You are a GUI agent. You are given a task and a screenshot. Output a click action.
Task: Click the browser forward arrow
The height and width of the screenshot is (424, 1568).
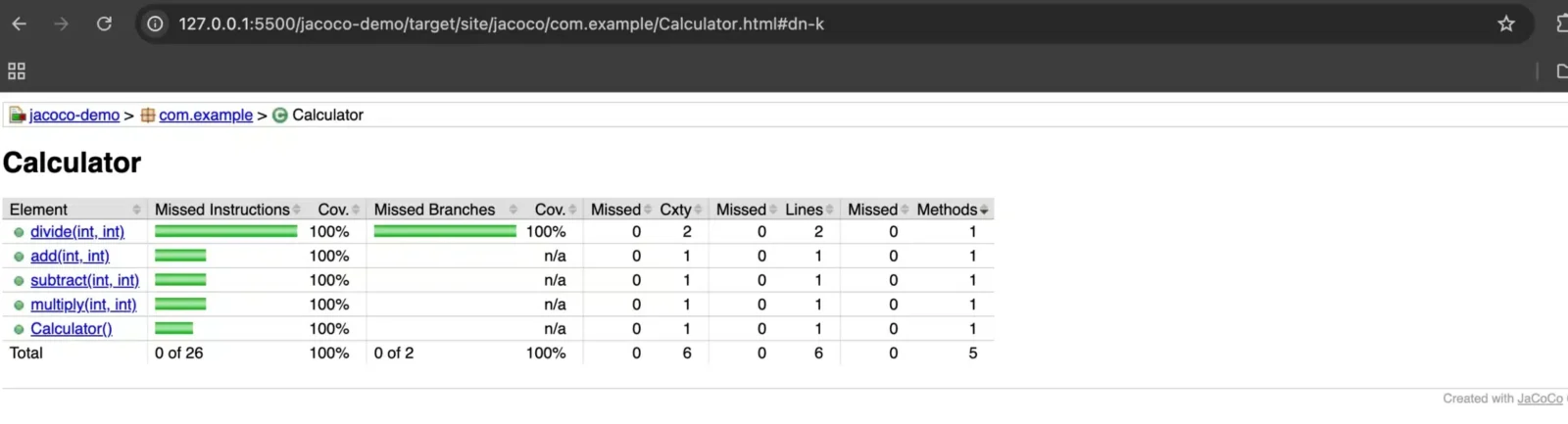pyautogui.click(x=62, y=24)
